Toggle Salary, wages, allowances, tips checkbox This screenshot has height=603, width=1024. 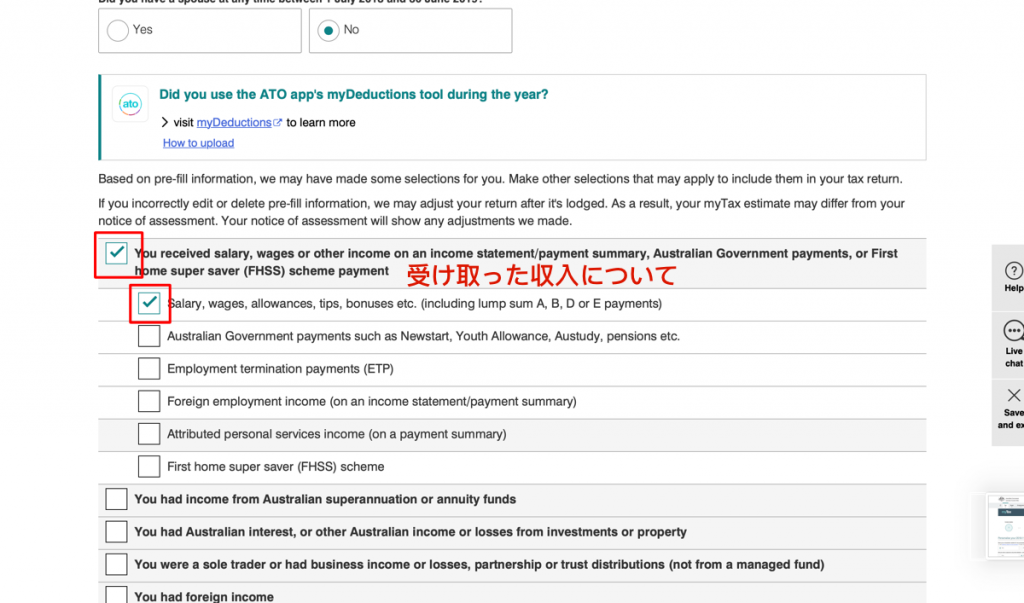coord(149,303)
